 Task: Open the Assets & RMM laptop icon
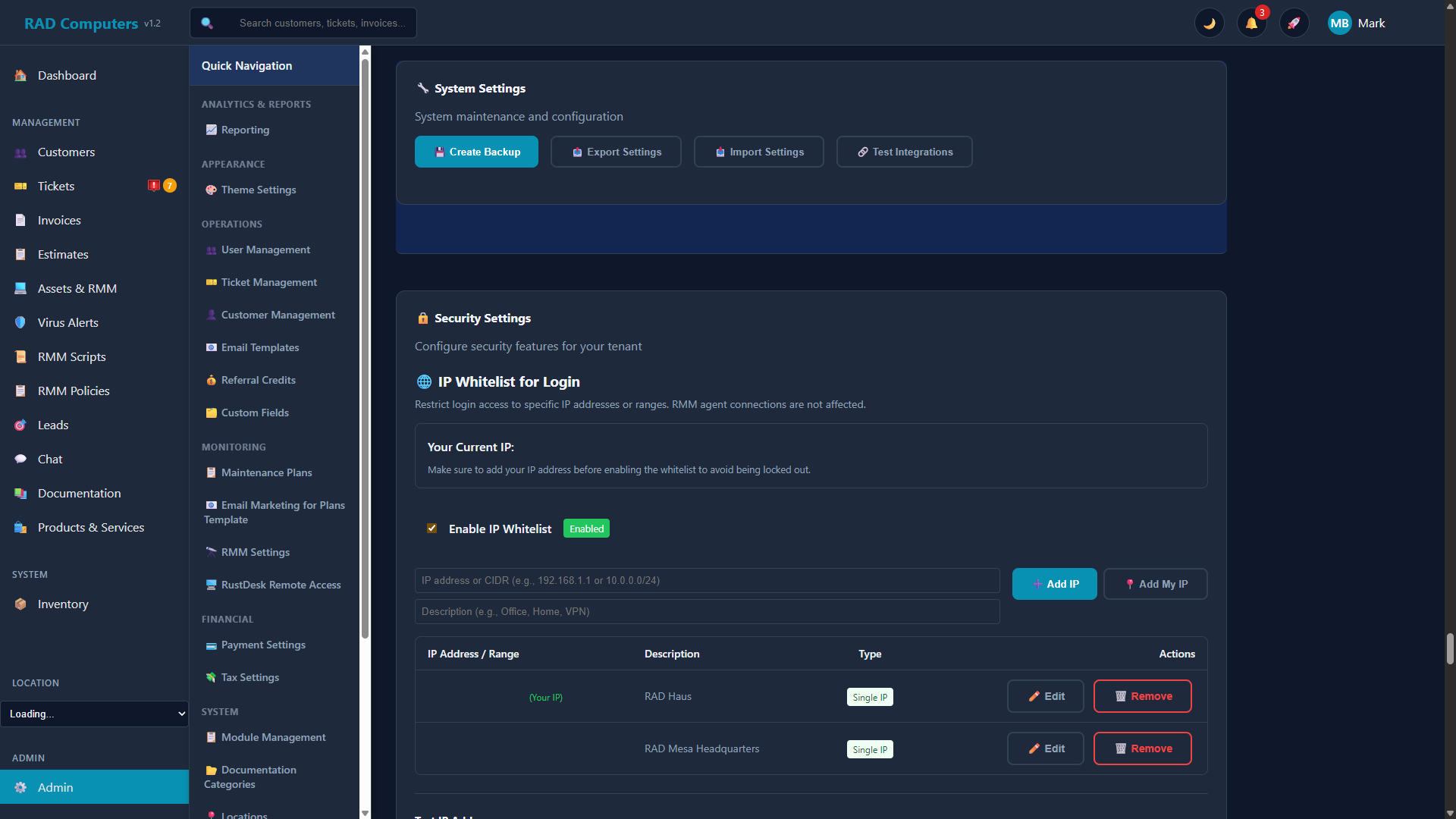tap(20, 288)
